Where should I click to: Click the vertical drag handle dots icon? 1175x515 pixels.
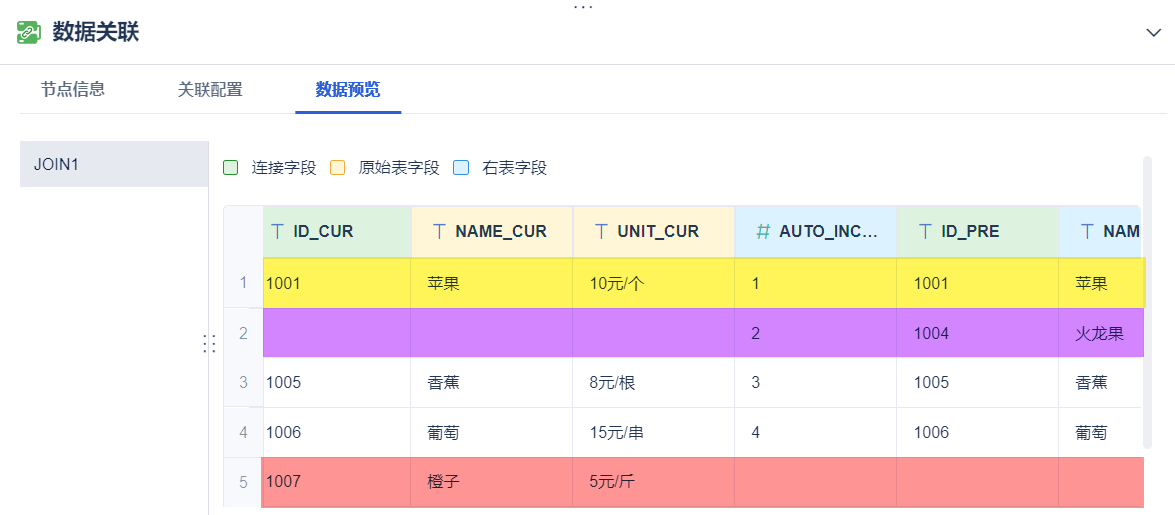(209, 344)
